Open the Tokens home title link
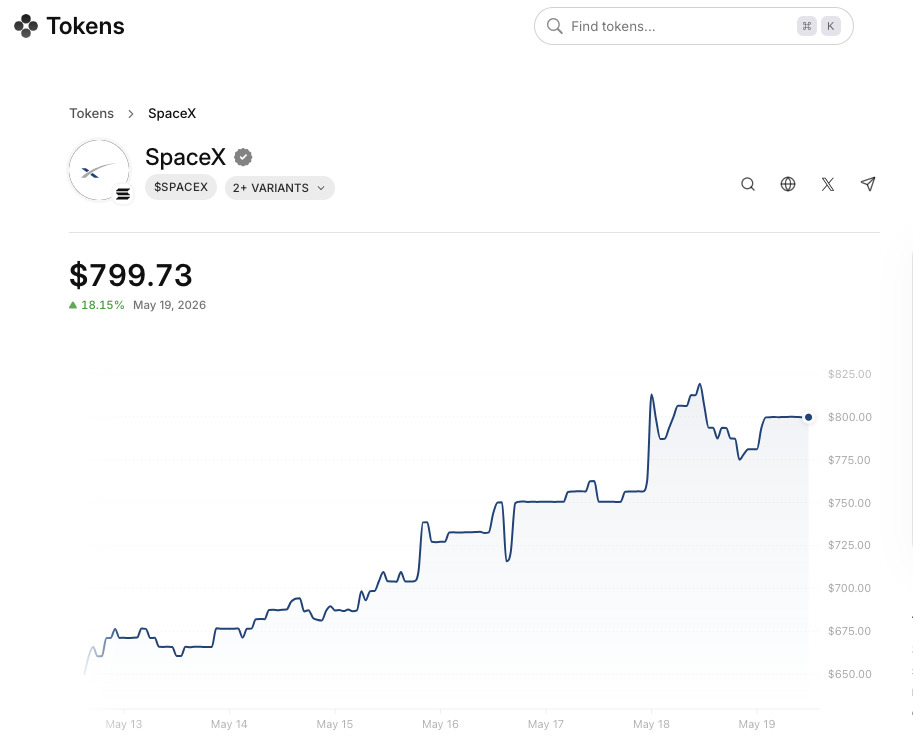The height and width of the screenshot is (749, 913). point(86,26)
